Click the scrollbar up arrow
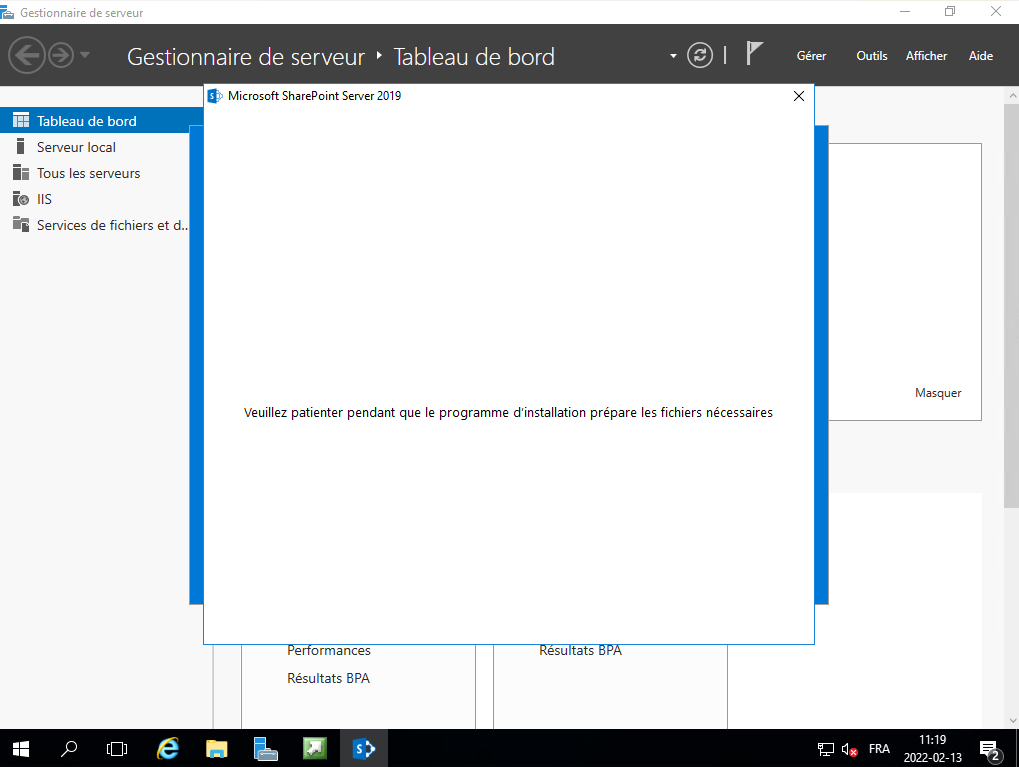This screenshot has height=767, width=1019. click(1012, 96)
